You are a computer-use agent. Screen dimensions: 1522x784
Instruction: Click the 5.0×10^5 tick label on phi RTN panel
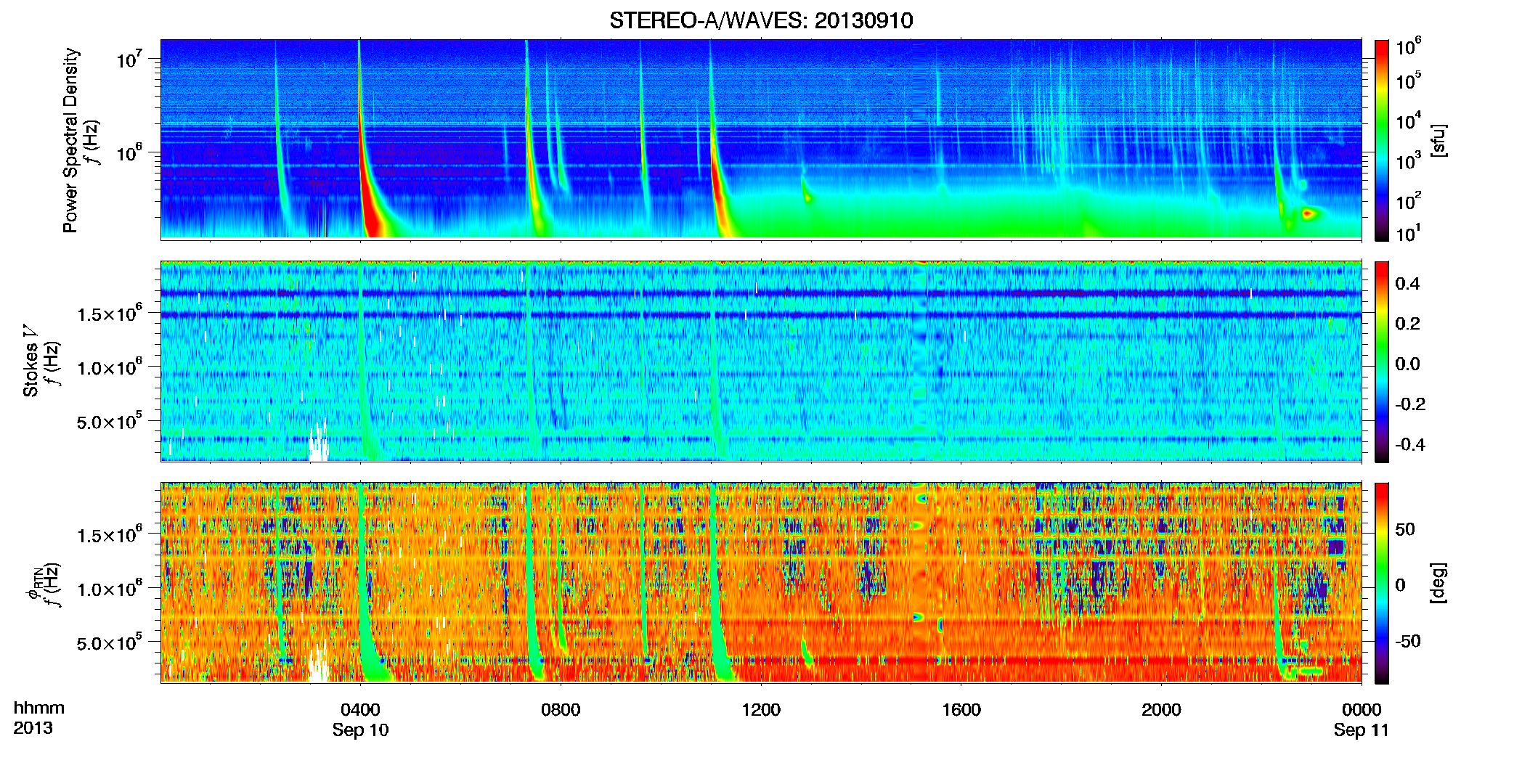tap(109, 643)
